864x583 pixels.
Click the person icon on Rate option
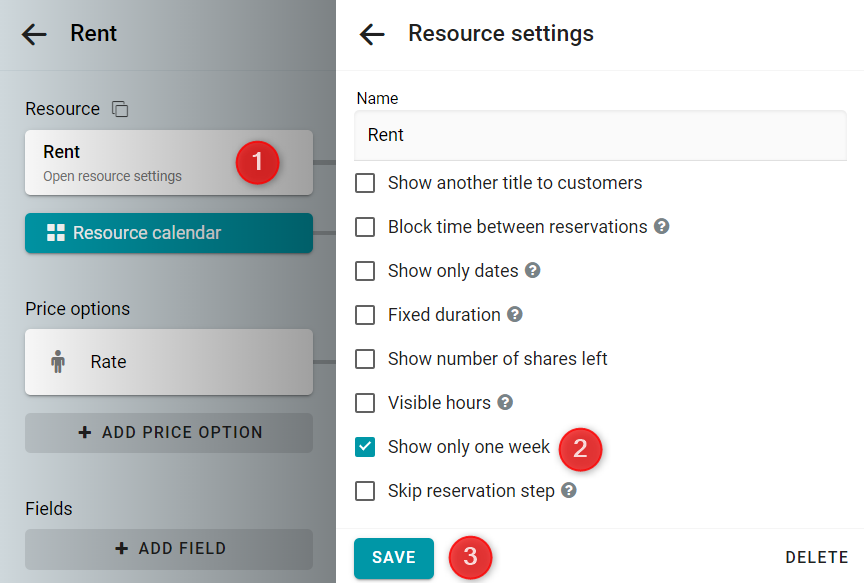point(58,361)
